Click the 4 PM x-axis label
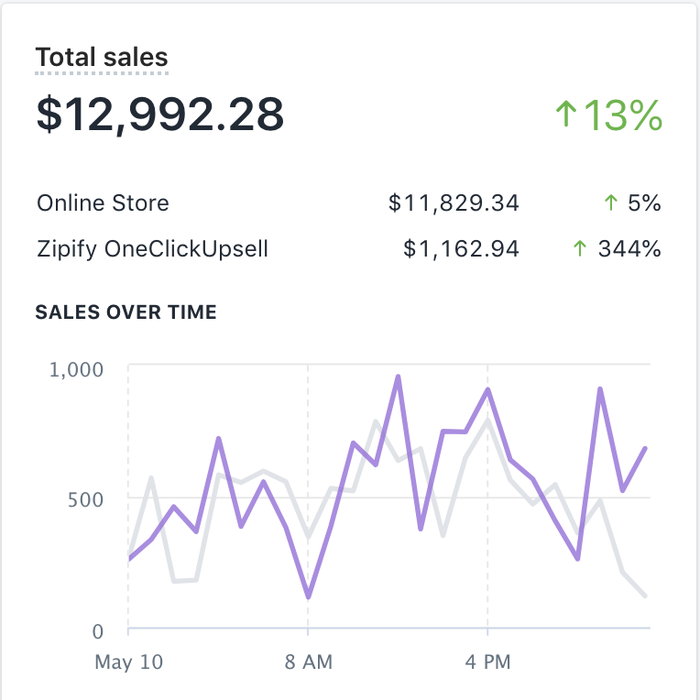The image size is (700, 700). pos(487,661)
